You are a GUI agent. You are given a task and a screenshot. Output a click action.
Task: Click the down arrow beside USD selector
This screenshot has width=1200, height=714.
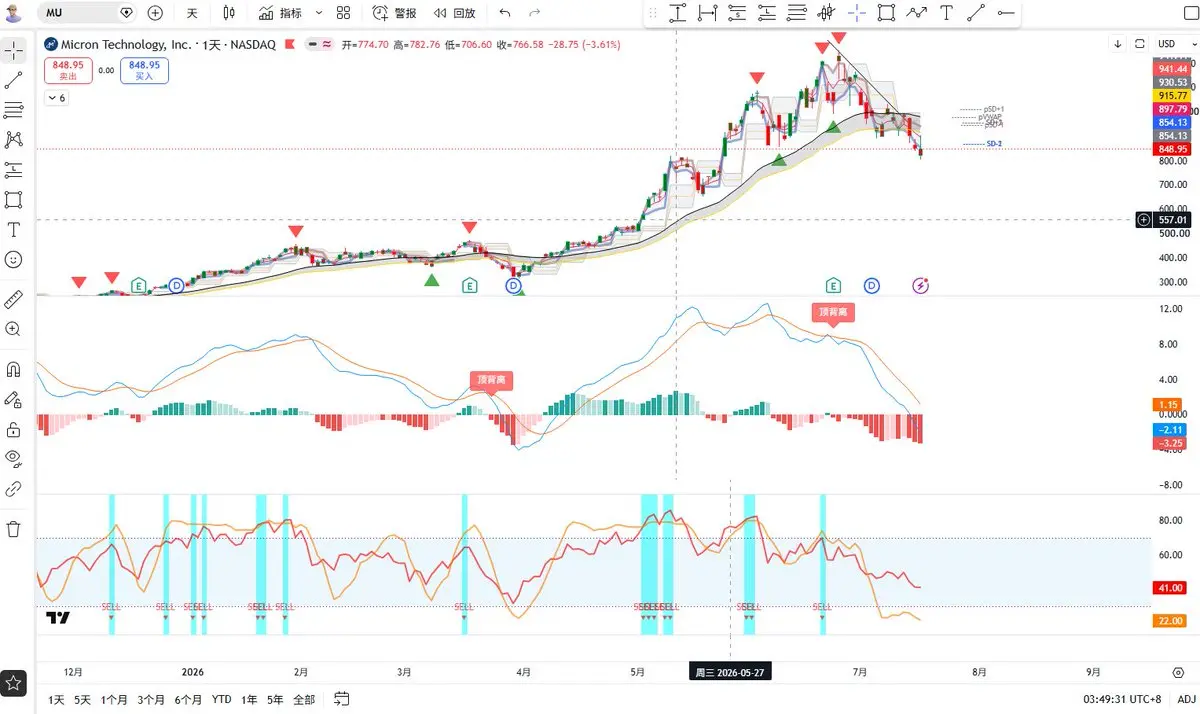tap(1118, 44)
